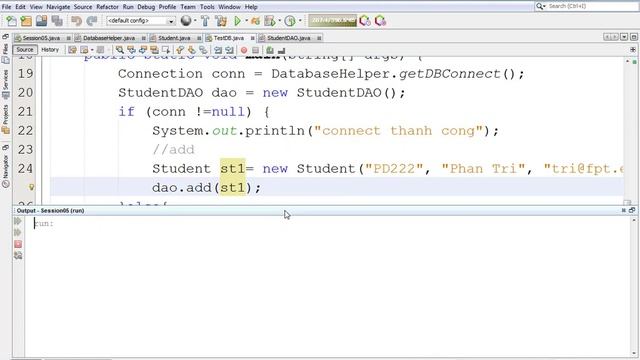The height and width of the screenshot is (360, 640).
Task: Switch to History view
Action: (x=50, y=50)
